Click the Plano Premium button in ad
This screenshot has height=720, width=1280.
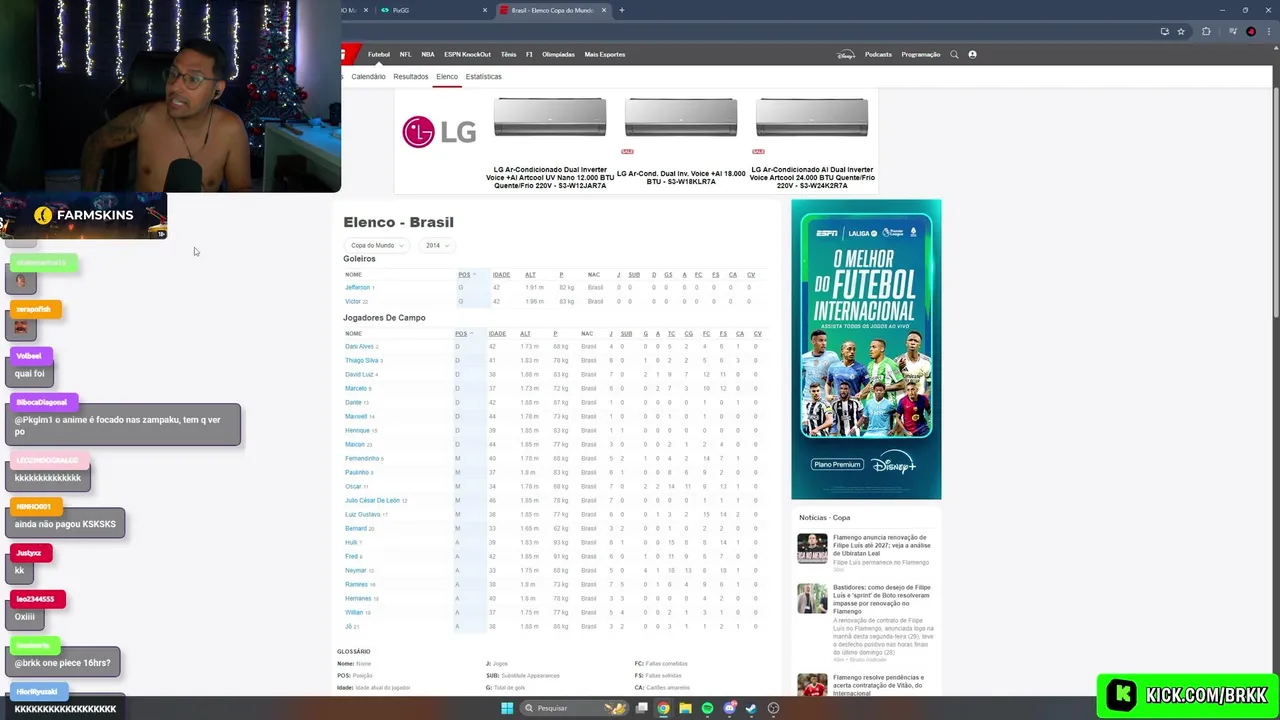pos(837,464)
